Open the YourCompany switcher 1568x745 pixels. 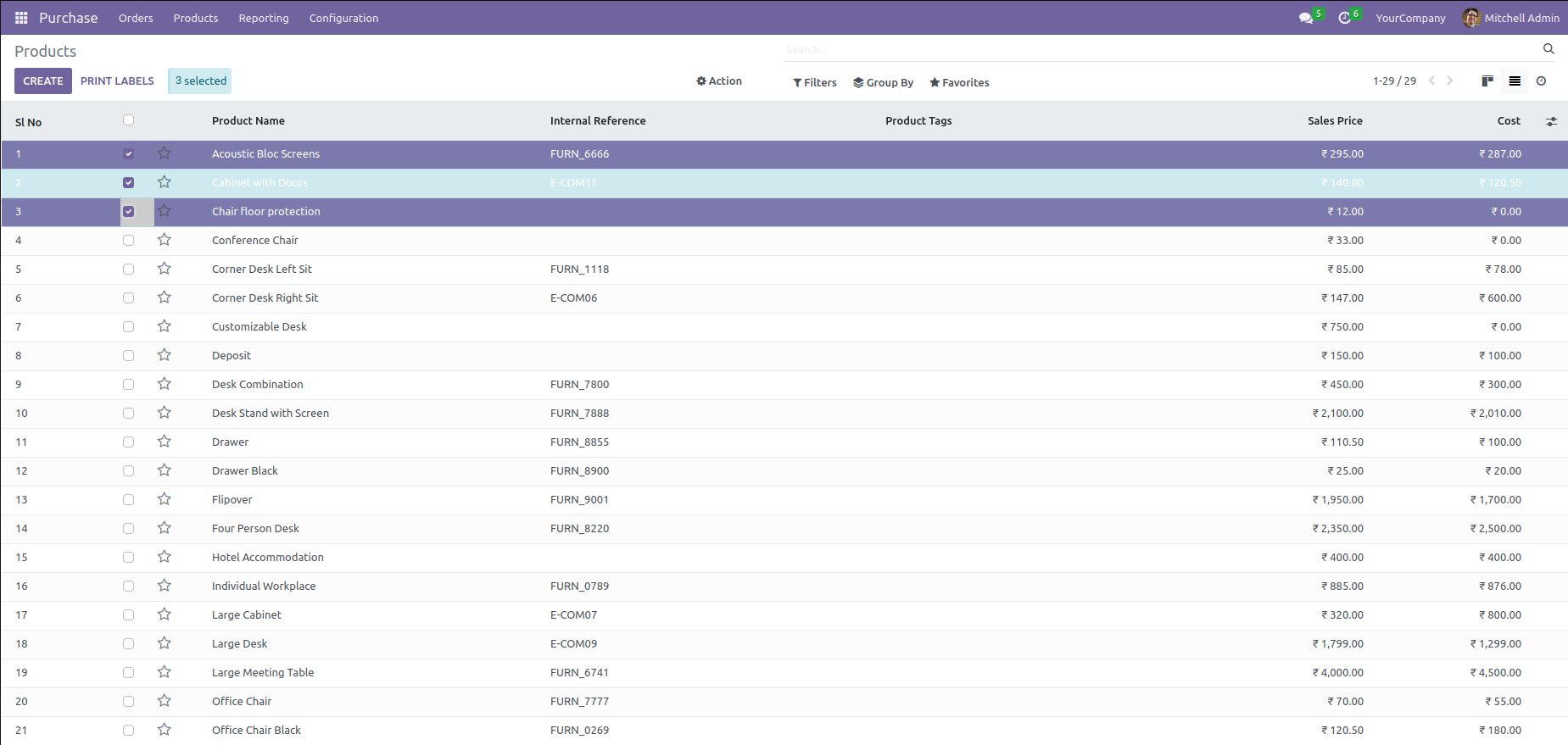(x=1410, y=18)
